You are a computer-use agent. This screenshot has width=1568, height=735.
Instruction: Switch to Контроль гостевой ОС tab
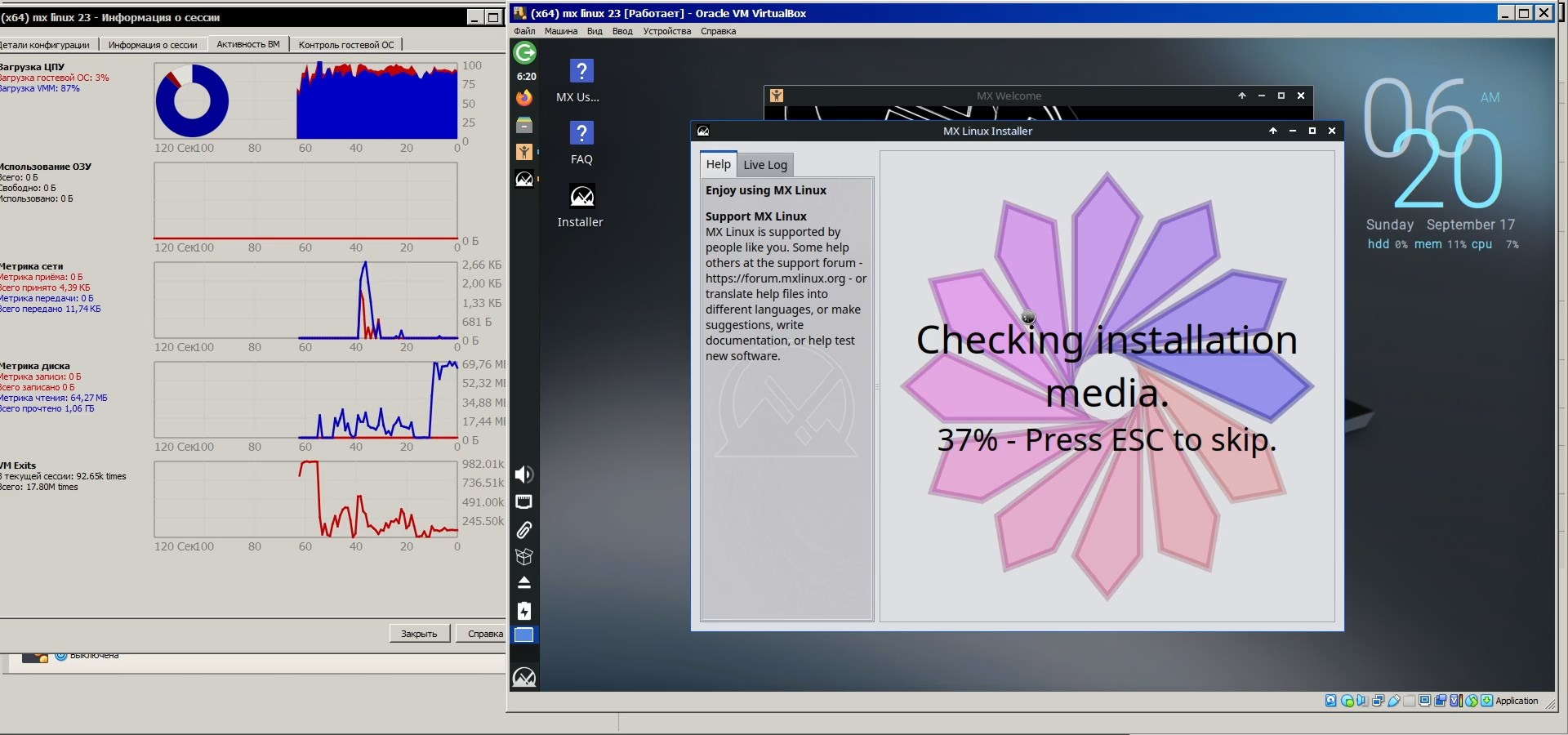346,45
